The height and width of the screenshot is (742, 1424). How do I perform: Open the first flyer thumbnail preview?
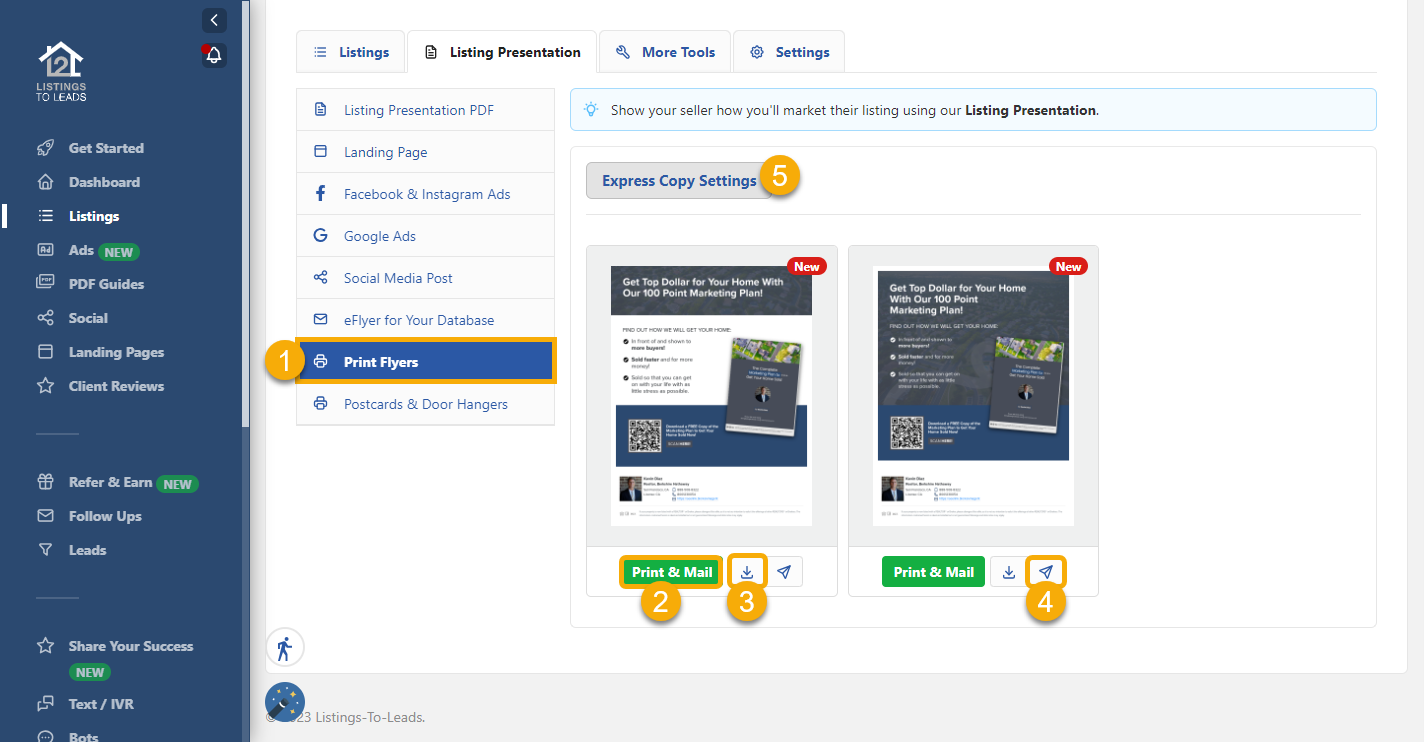711,395
